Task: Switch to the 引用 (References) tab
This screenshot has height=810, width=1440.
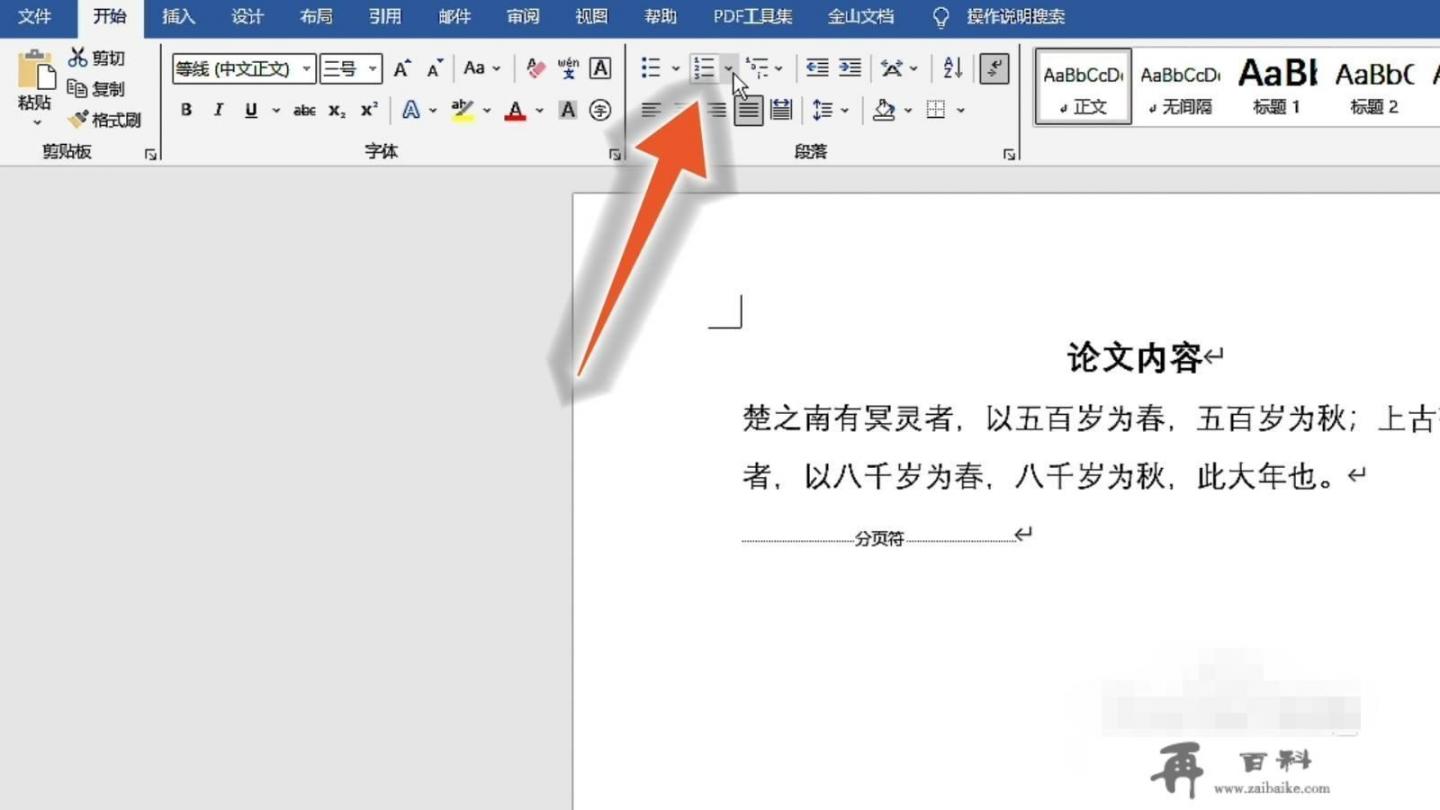Action: coord(385,17)
